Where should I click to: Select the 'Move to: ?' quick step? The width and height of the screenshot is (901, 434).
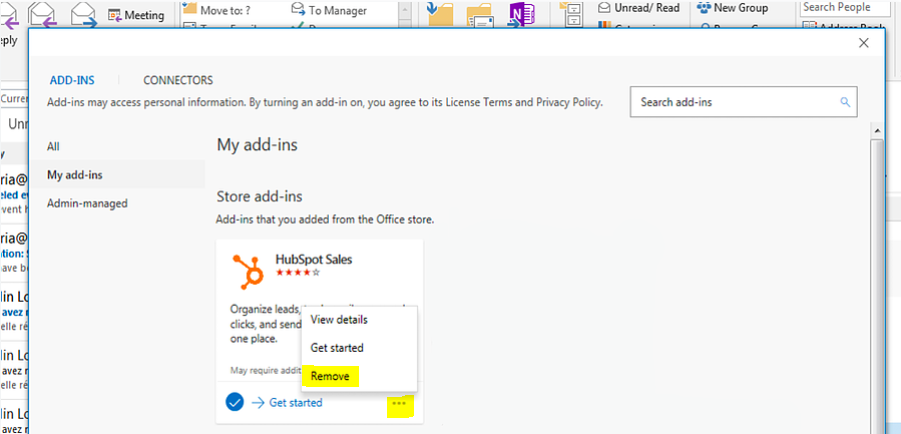click(216, 10)
